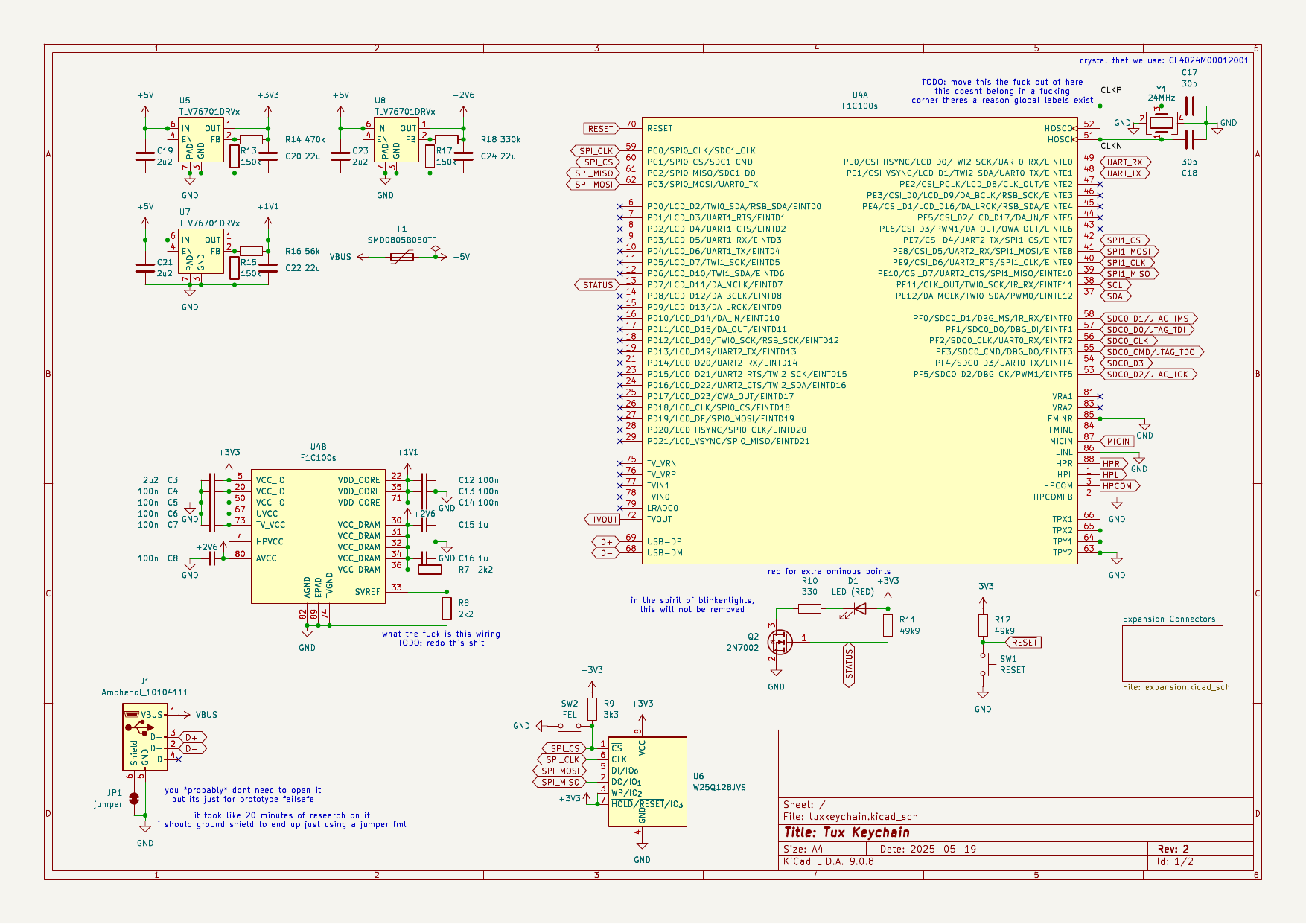
Task: Click the 'File: expansion.kicad_sch' text
Action: [1176, 687]
